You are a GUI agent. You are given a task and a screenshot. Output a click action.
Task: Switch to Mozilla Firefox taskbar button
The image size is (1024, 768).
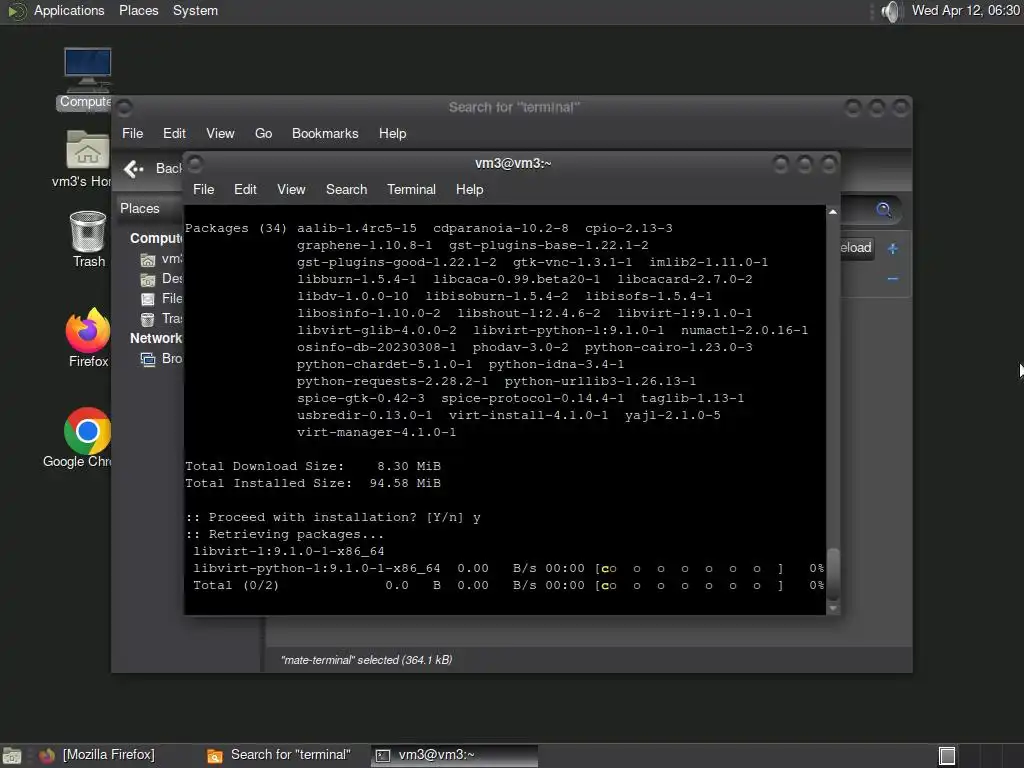click(98, 755)
